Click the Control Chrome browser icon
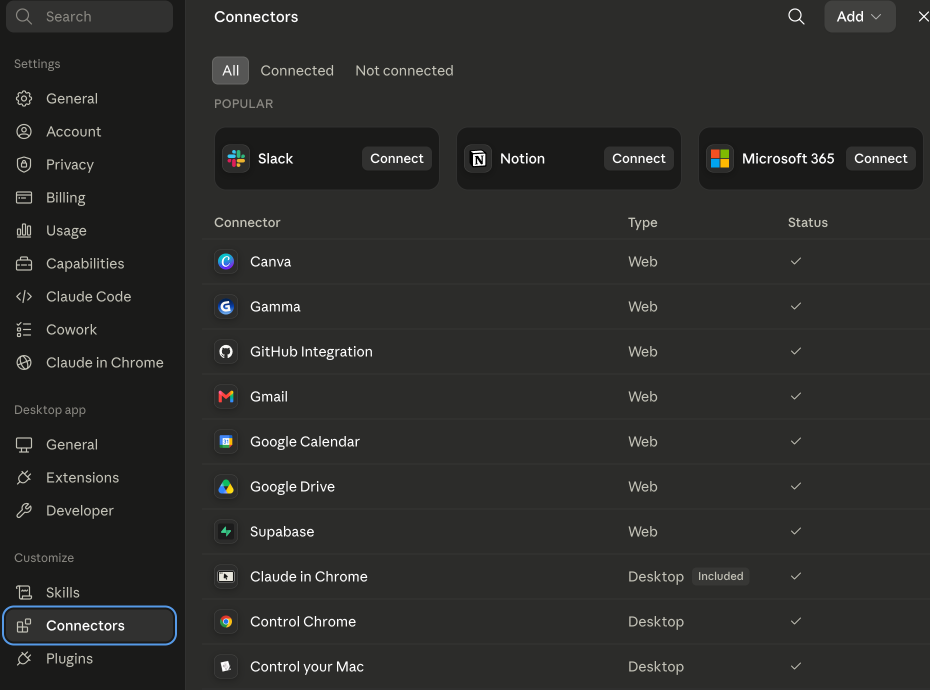The width and height of the screenshot is (930, 690). pos(226,622)
